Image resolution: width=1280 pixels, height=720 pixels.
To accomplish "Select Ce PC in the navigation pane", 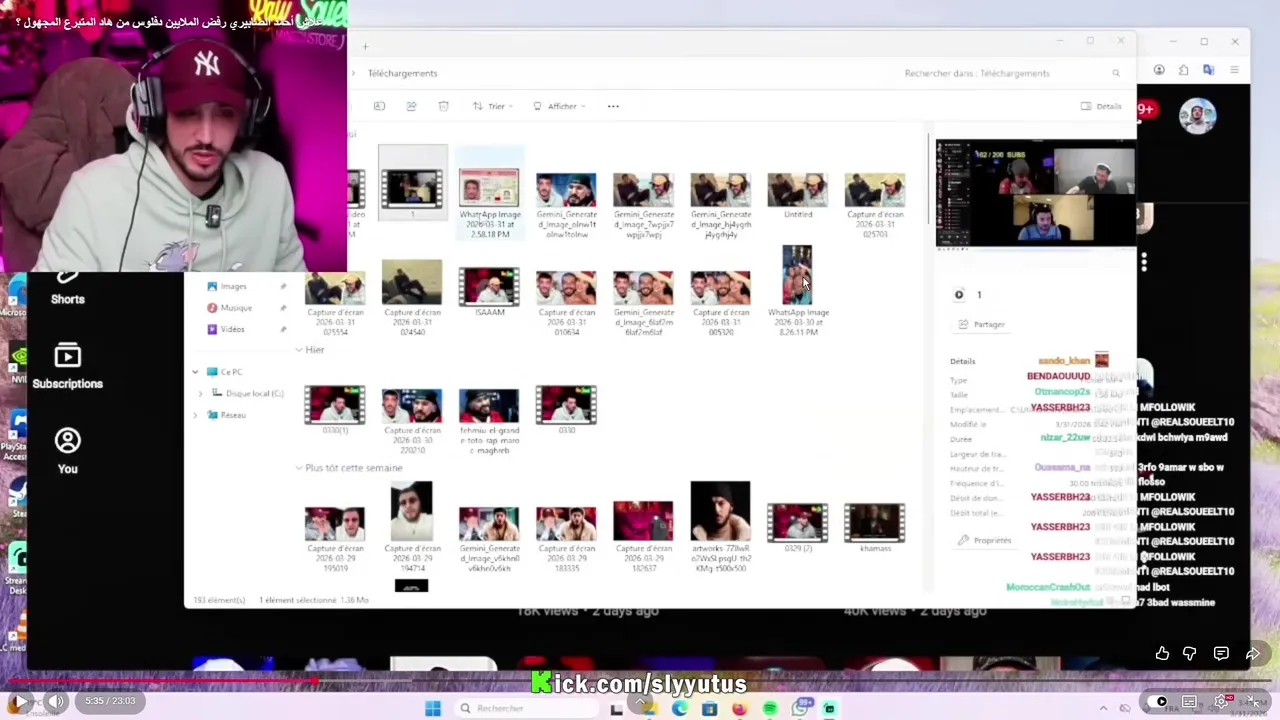I will 225,372.
